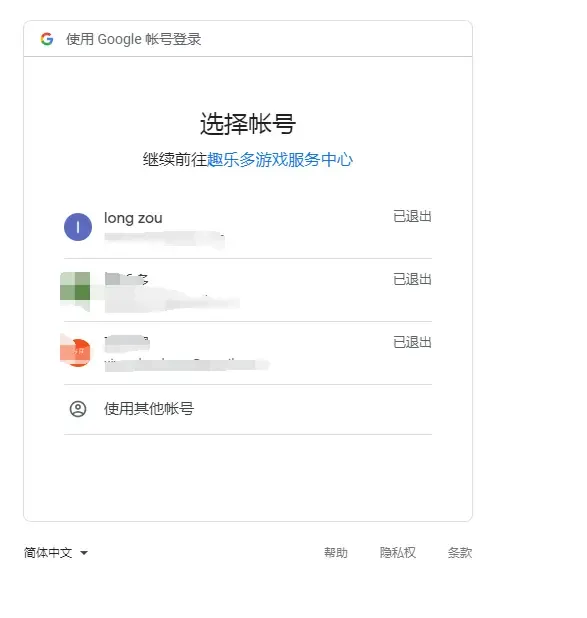Open the 隐私权 privacy link

(x=398, y=553)
